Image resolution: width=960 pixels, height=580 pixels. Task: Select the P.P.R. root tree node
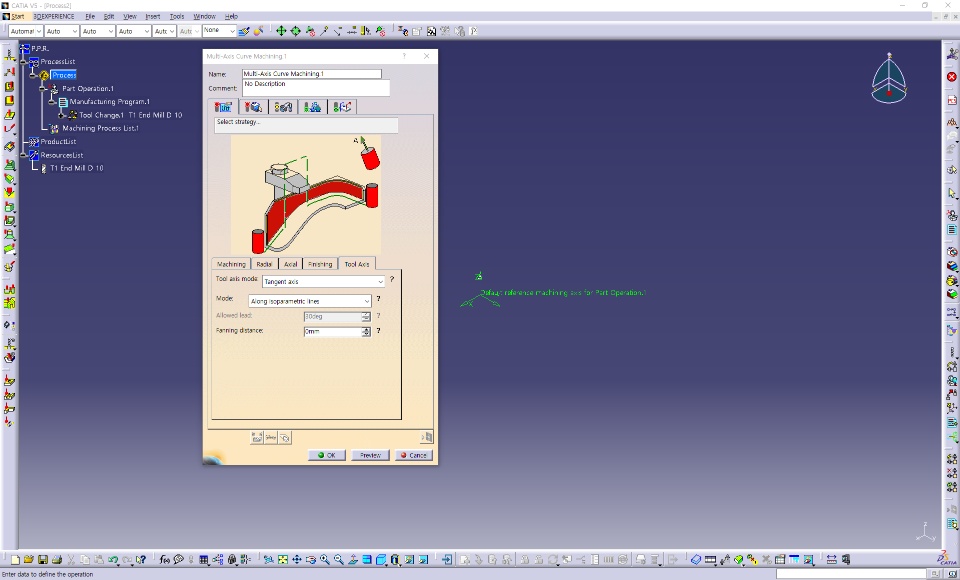(40, 48)
